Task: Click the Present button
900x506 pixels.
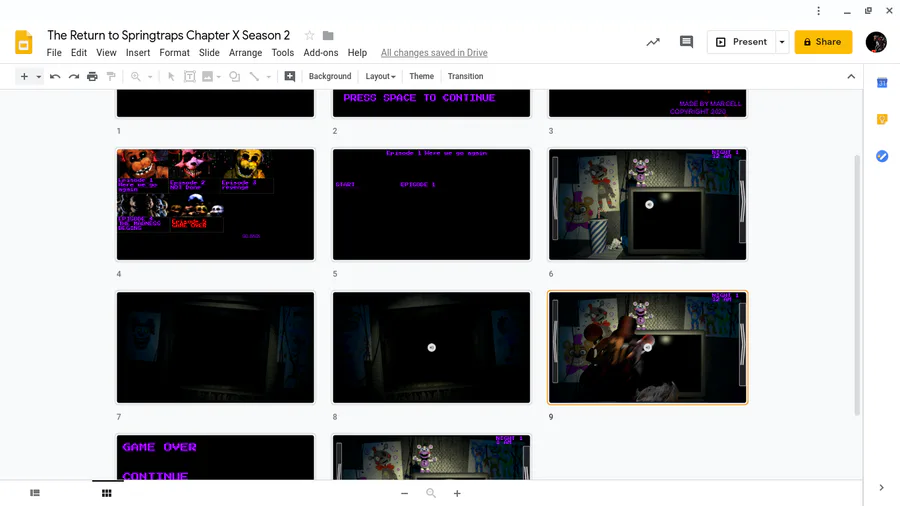Action: tap(742, 42)
